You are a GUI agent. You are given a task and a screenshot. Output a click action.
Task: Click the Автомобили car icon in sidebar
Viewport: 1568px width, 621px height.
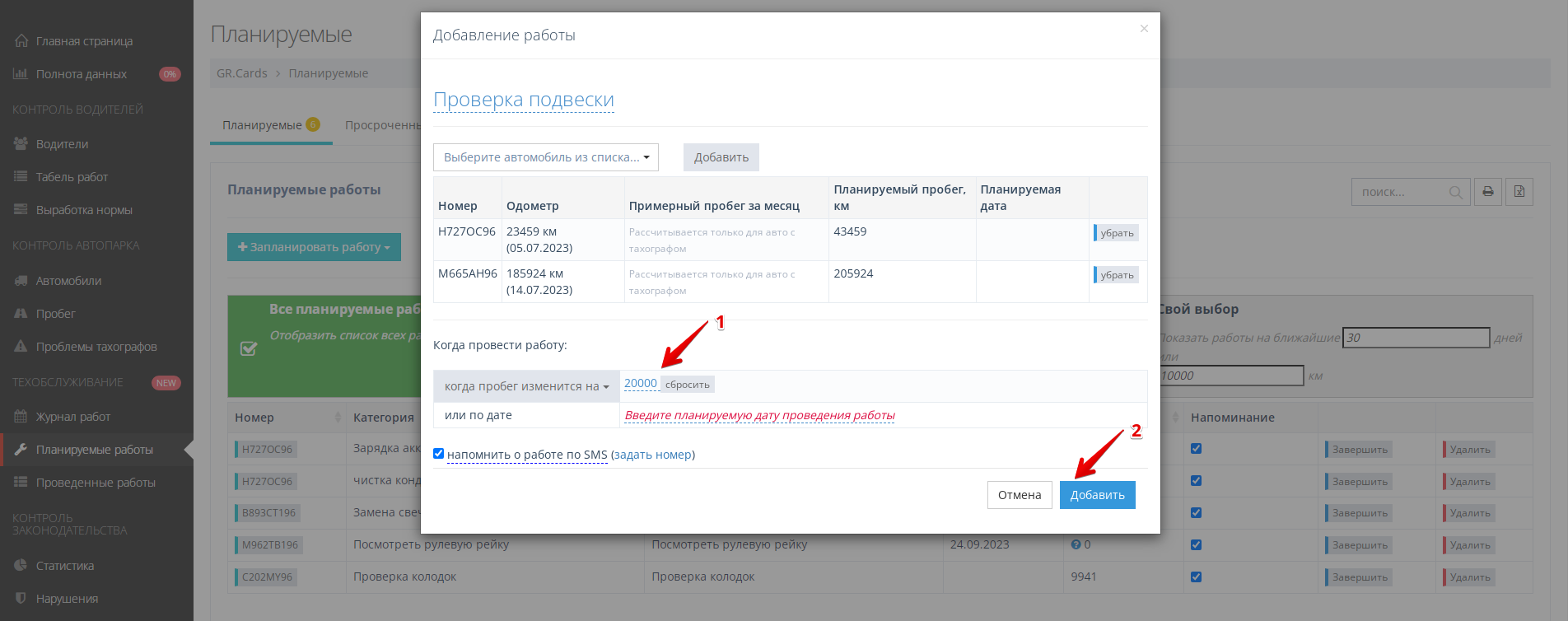click(x=21, y=281)
